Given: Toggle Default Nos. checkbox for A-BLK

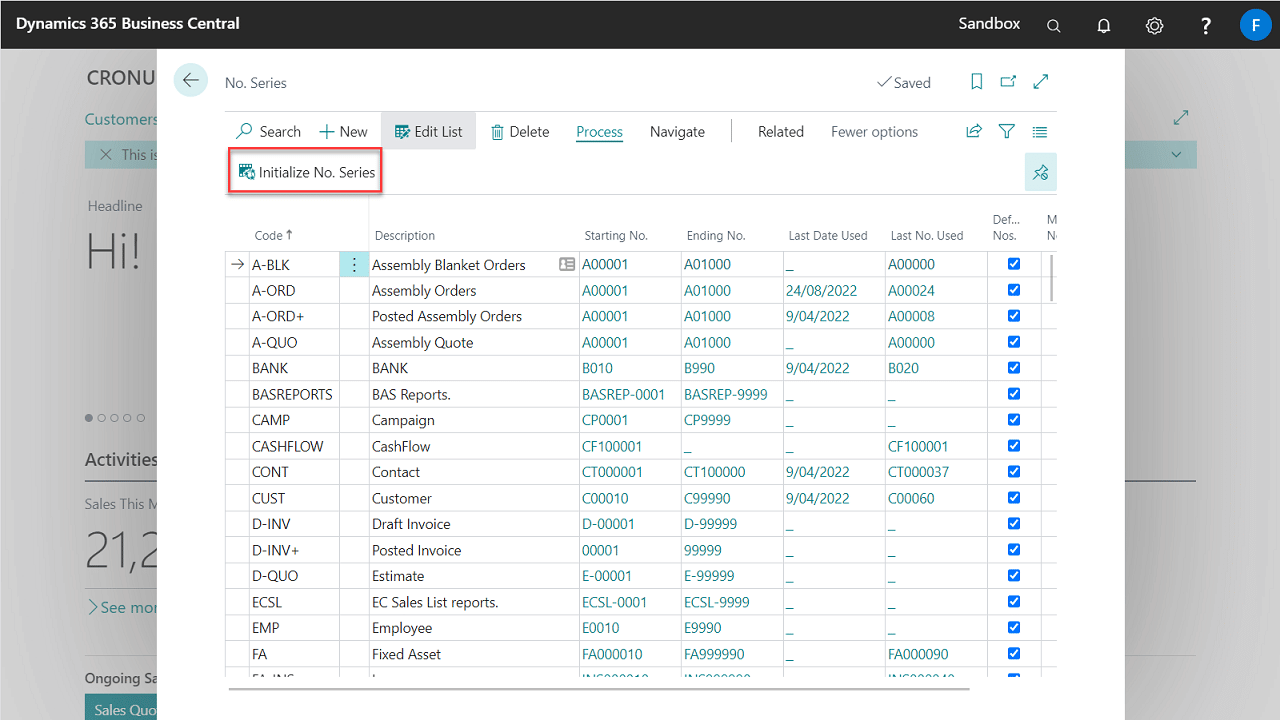Looking at the screenshot, I should click(1014, 264).
